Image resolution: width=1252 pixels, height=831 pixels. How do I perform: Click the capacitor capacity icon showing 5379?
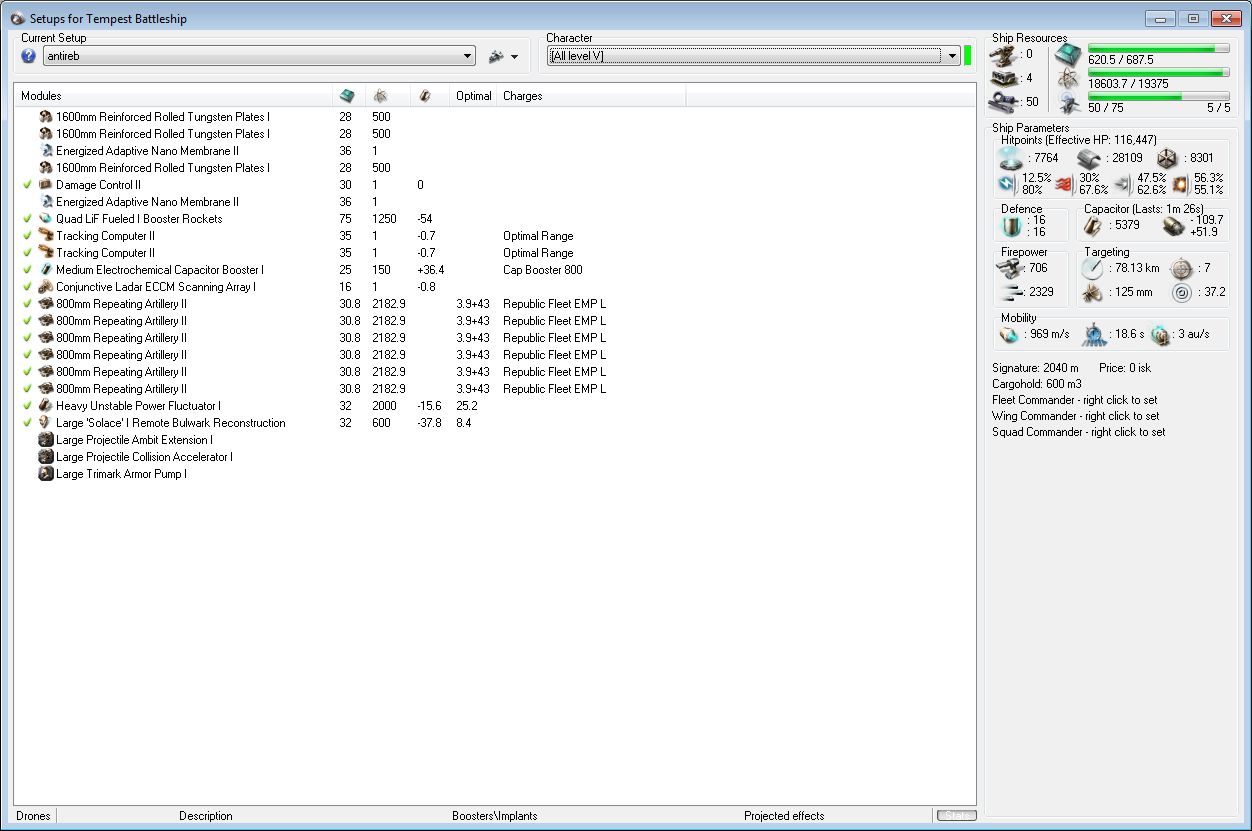(x=1094, y=225)
